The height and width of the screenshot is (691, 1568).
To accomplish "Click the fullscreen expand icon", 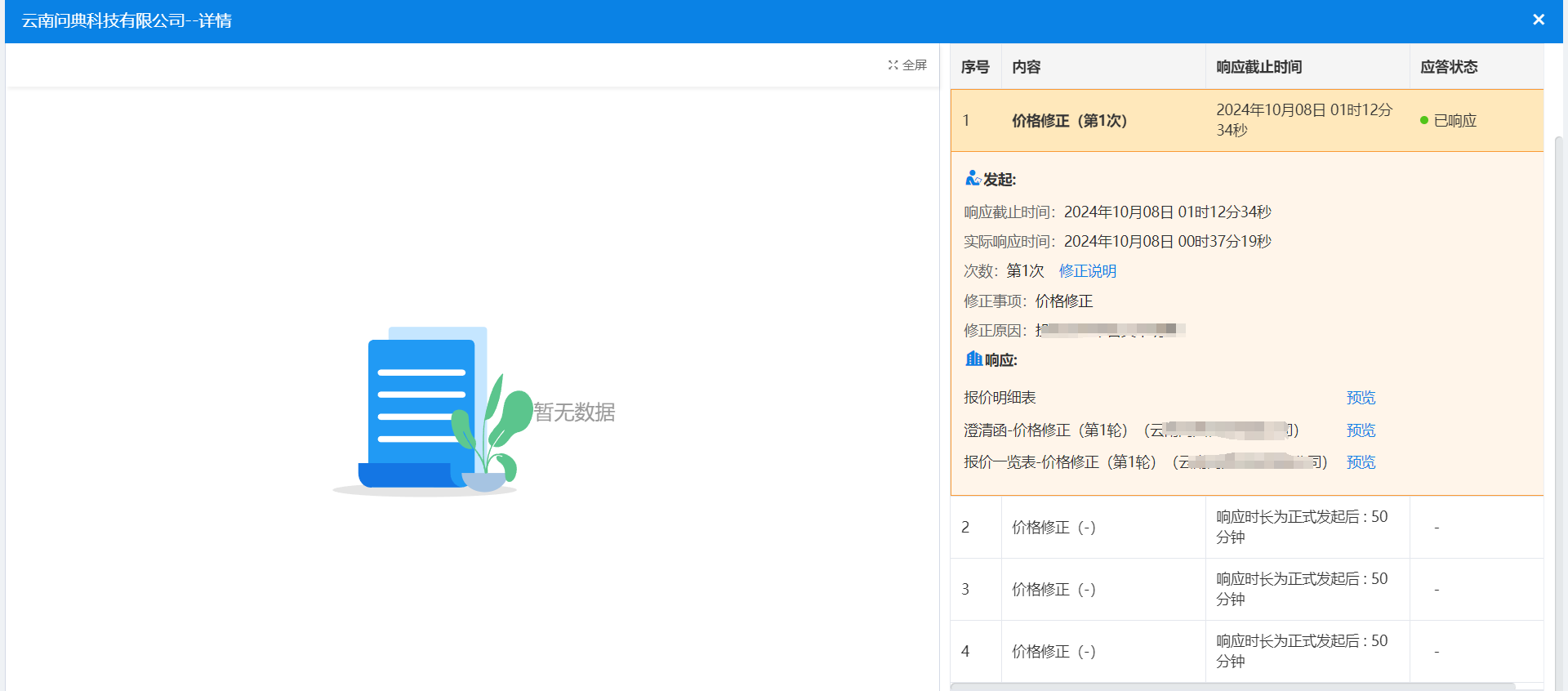I will (x=893, y=65).
